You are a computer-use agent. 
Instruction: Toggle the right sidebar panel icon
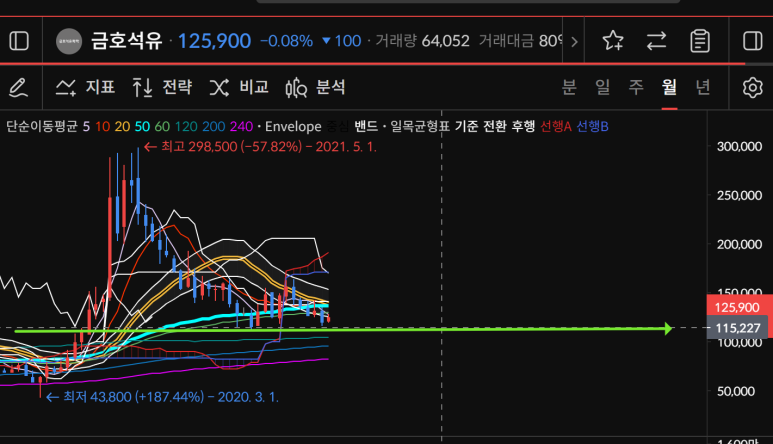pyautogui.click(x=752, y=41)
